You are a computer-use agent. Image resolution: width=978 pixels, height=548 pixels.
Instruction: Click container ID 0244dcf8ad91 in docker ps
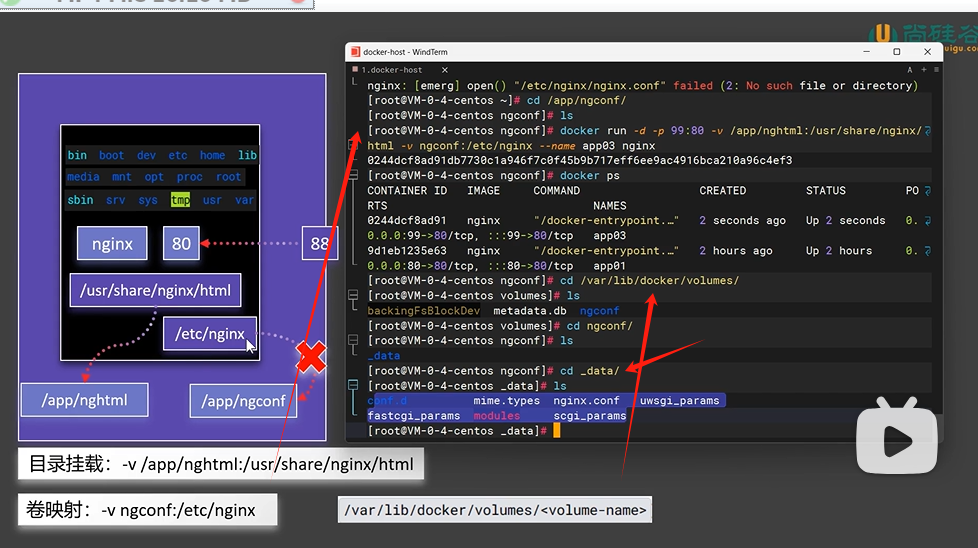(x=407, y=220)
